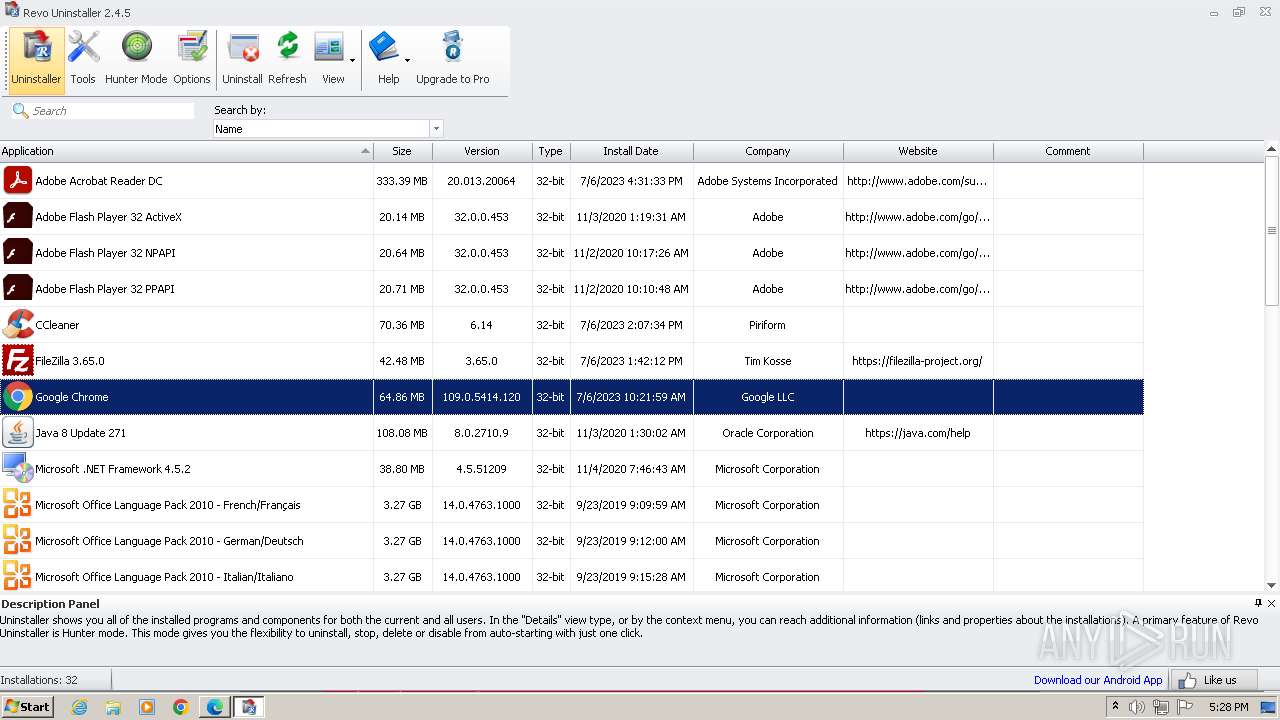Click the Website column header
This screenshot has height=720, width=1280.
pyautogui.click(x=918, y=151)
